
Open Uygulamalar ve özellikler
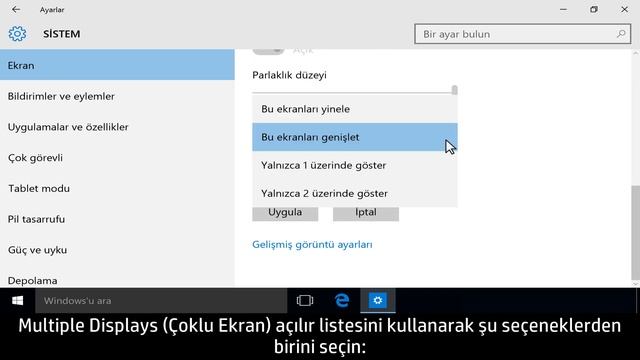coord(117,127)
